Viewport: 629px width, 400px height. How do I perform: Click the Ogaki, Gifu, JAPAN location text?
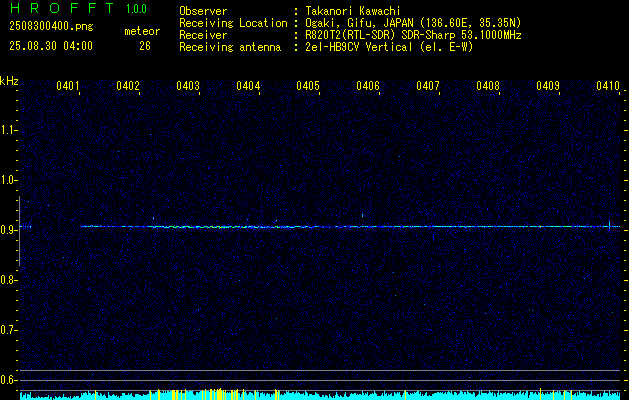(x=413, y=23)
